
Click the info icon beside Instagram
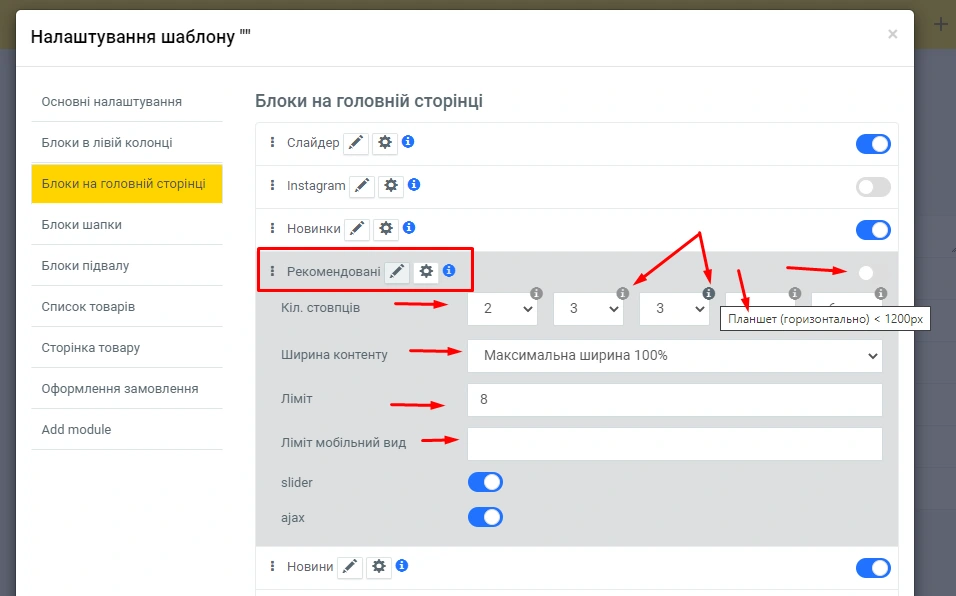click(x=414, y=185)
